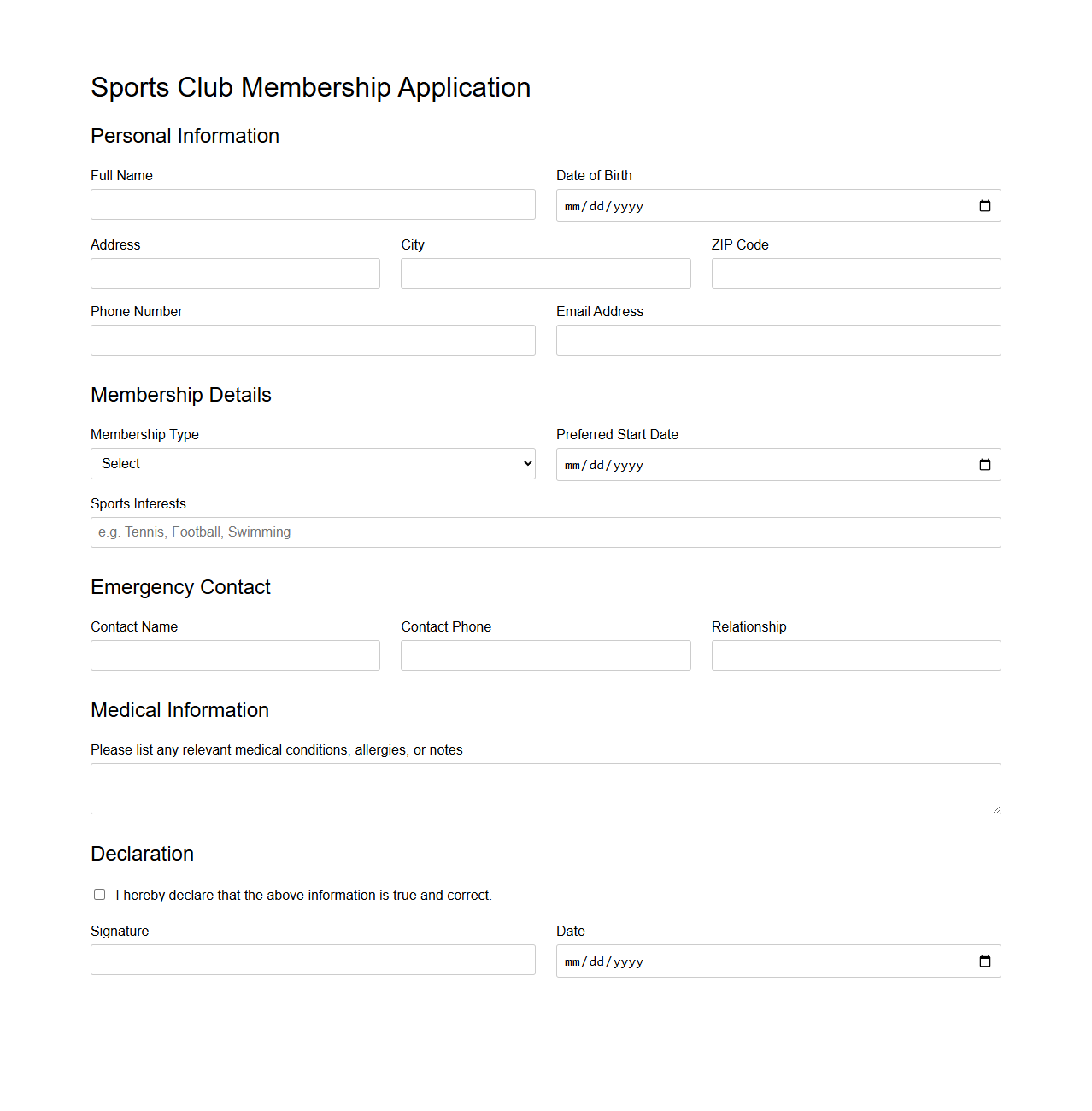Click the Full Name input field
Screen dimensions: 1092x1111
tap(313, 204)
